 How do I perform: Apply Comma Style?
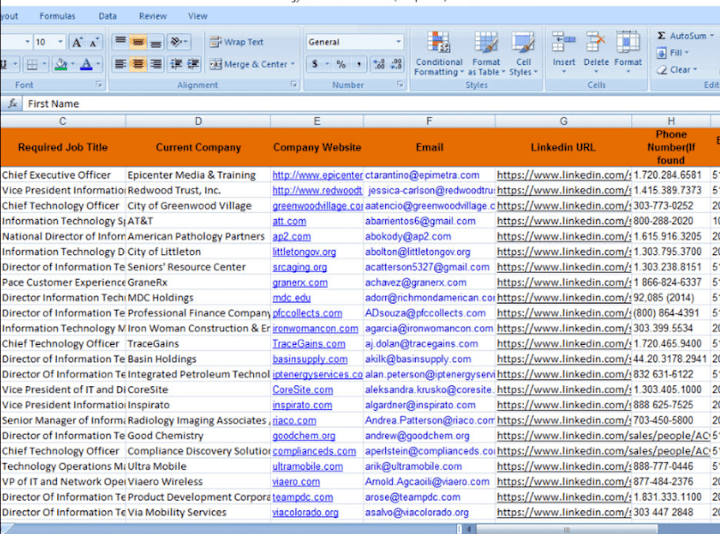click(359, 64)
